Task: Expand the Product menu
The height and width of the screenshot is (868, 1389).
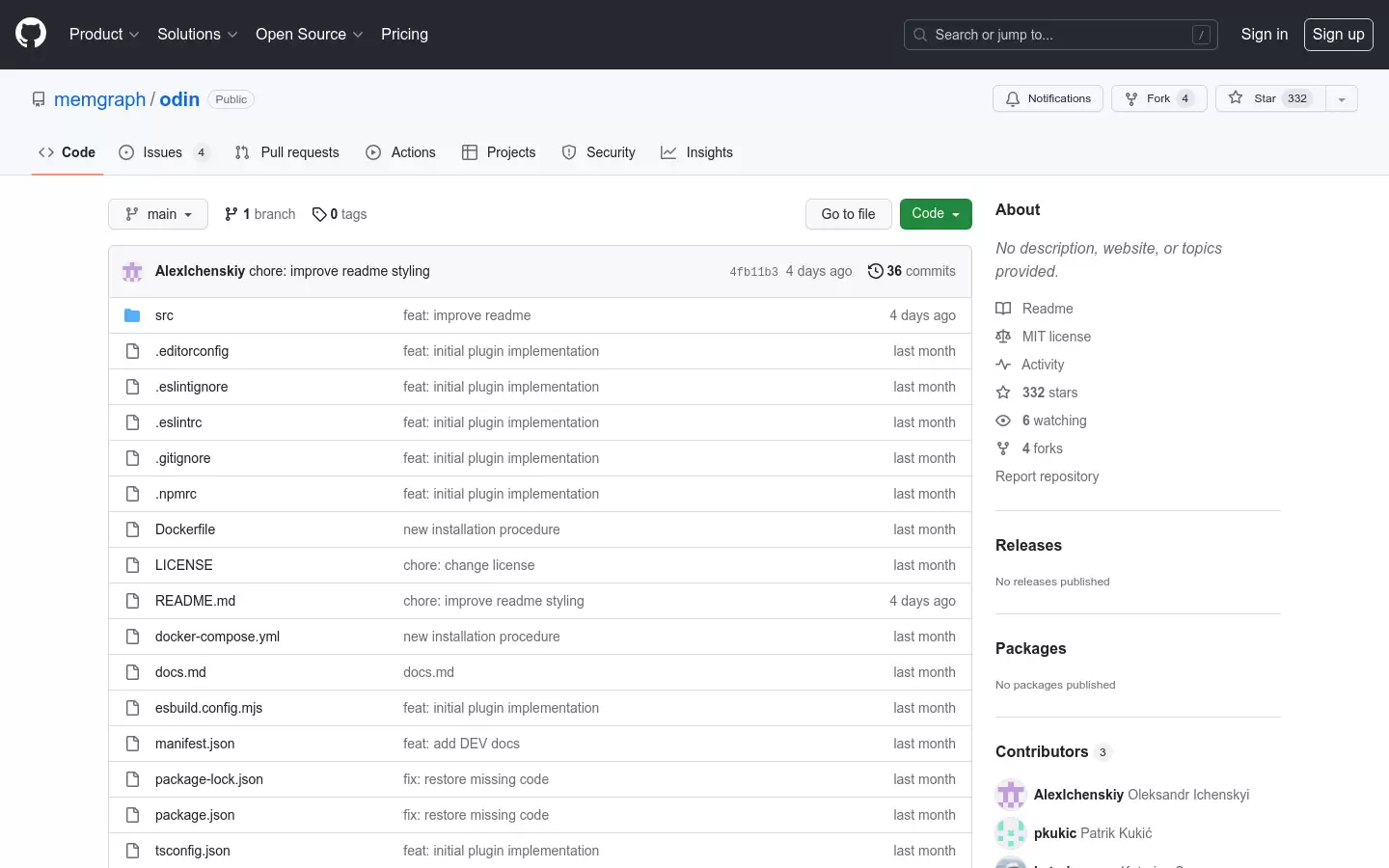Action: coord(104,34)
